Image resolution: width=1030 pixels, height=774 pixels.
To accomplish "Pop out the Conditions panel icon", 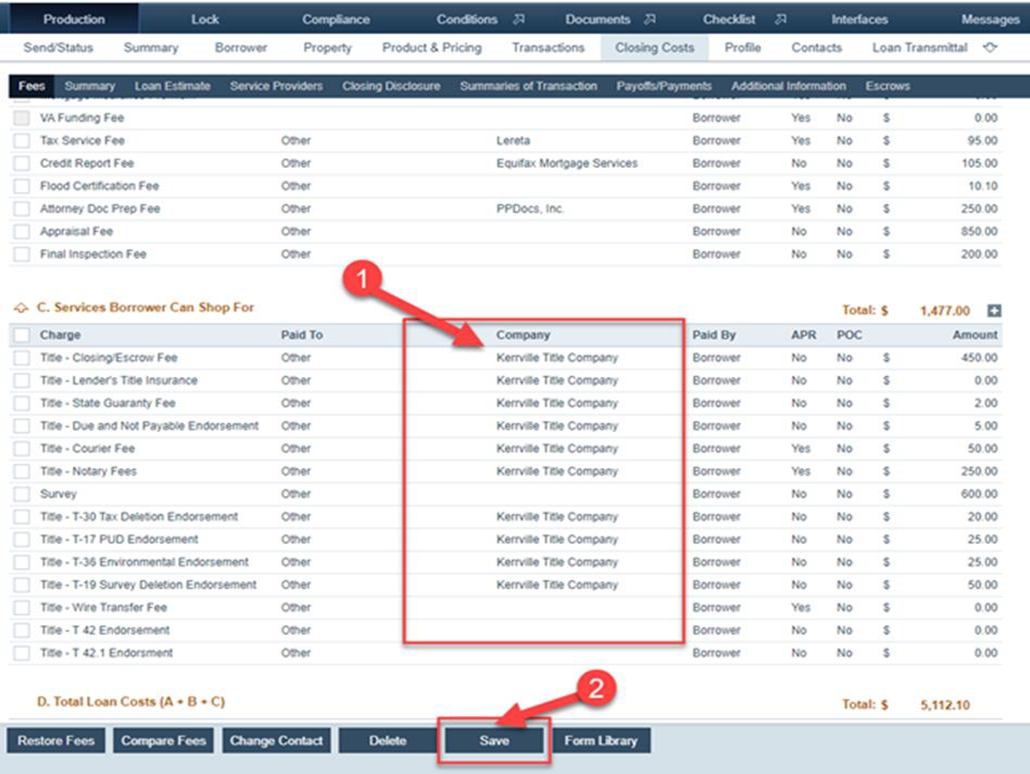I will pos(518,19).
